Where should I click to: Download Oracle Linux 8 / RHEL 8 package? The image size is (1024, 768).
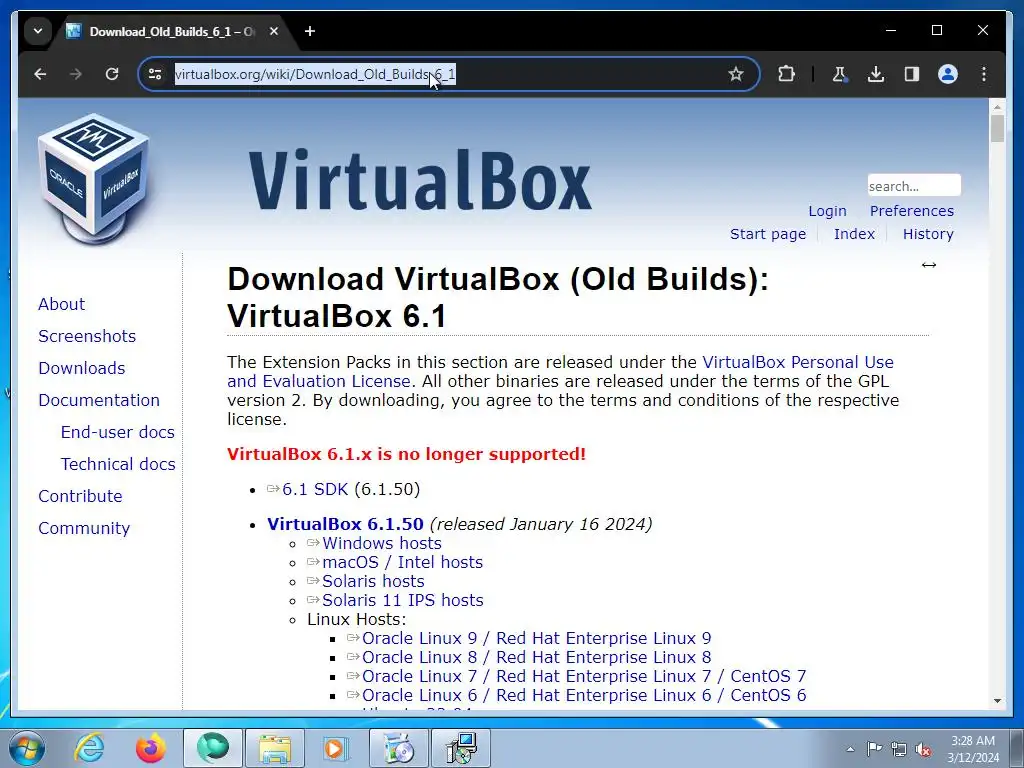pyautogui.click(x=536, y=657)
